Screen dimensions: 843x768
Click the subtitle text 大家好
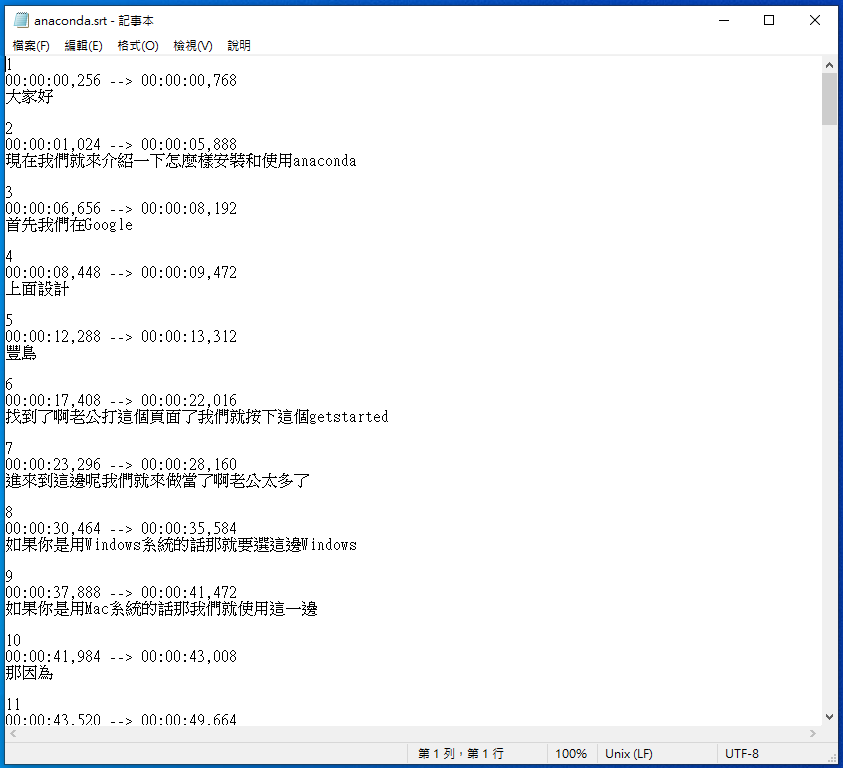coord(30,97)
